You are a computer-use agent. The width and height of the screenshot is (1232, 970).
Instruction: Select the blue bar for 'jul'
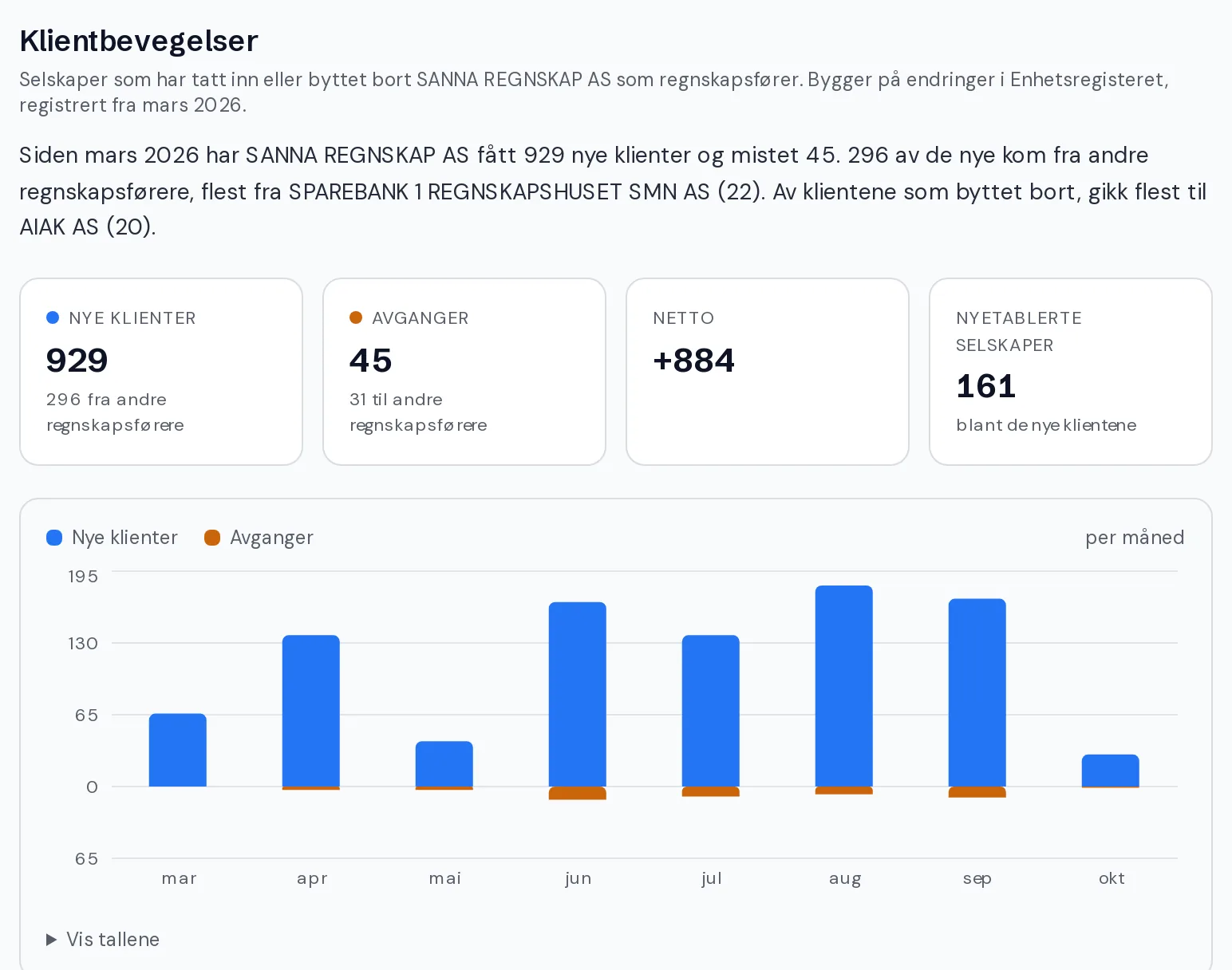[x=711, y=711]
